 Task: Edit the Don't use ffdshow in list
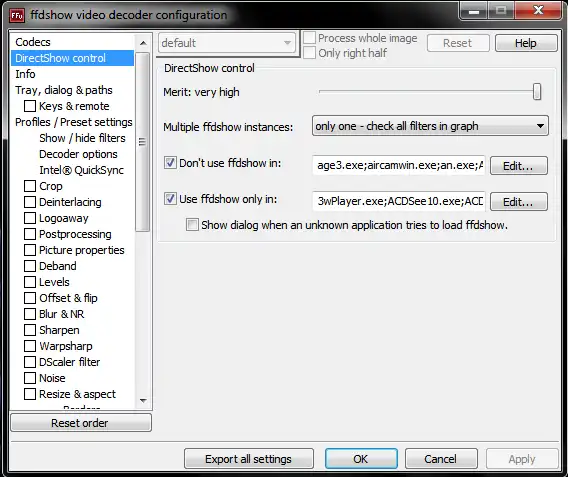click(519, 166)
